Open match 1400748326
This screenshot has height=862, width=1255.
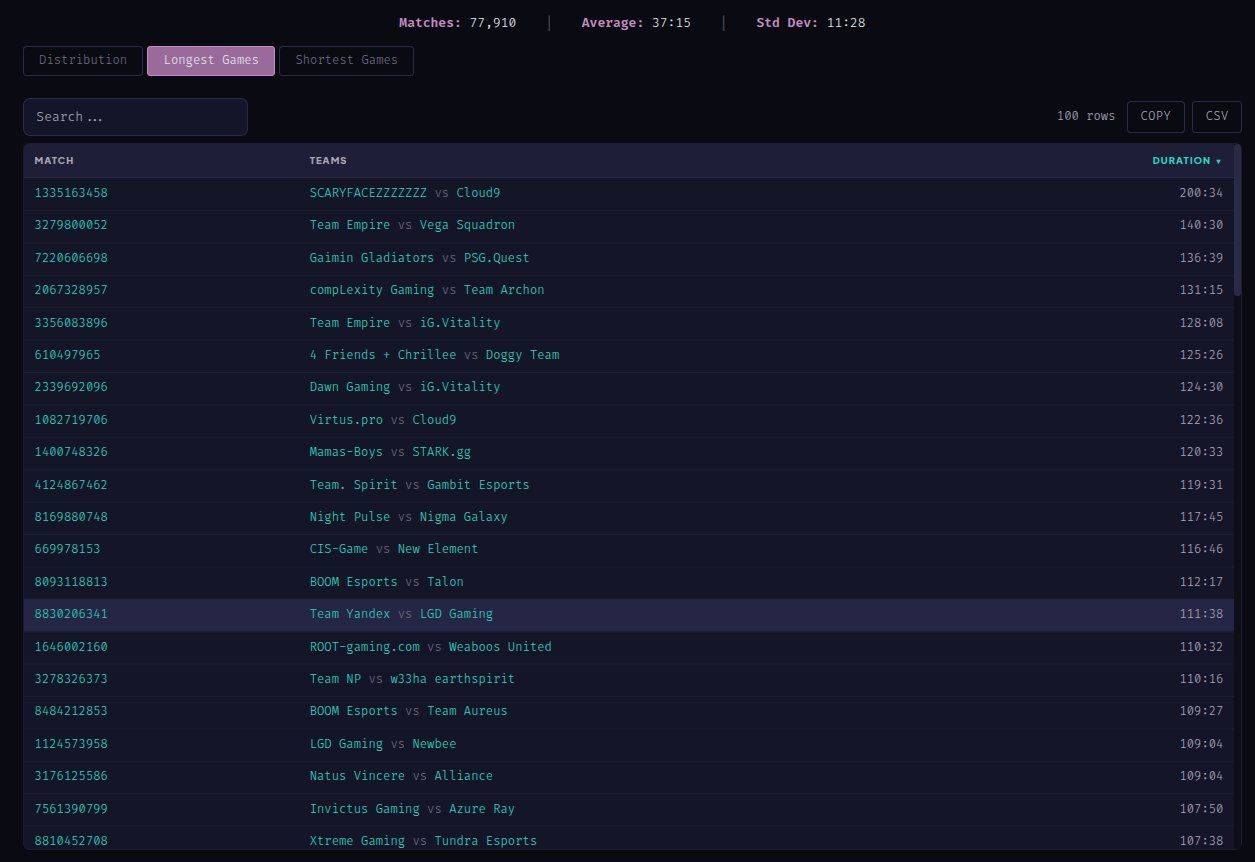coord(71,452)
